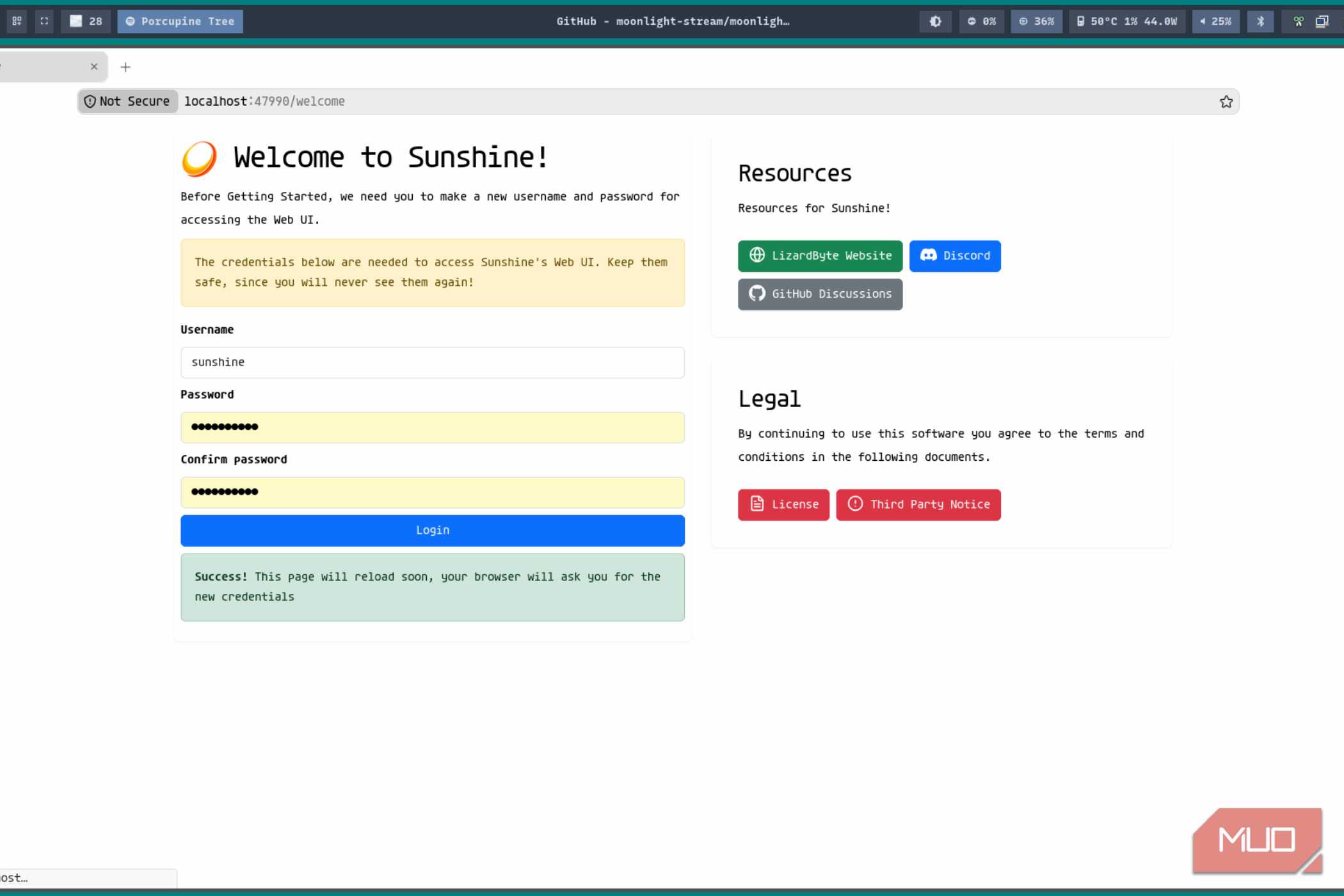Click the Sunshine logo icon

(199, 158)
